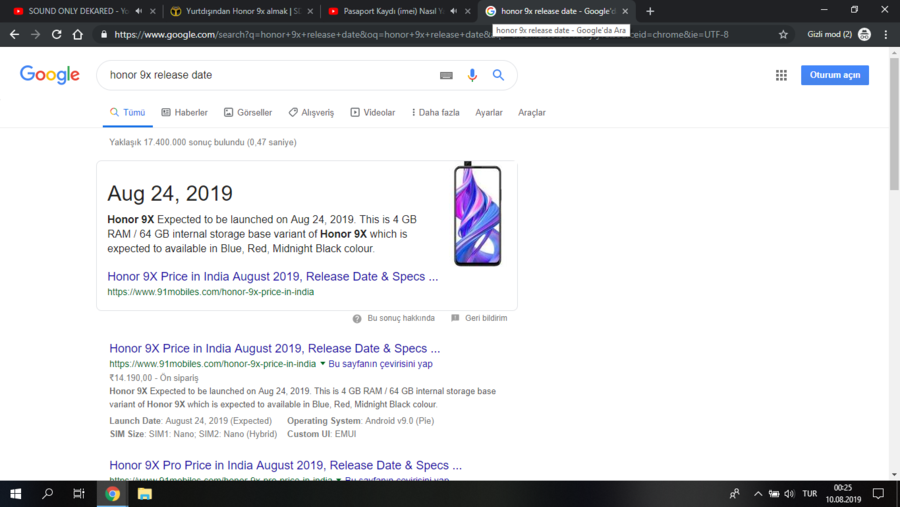Open the browser home page
The width and height of the screenshot is (900, 507).
coord(77,34)
